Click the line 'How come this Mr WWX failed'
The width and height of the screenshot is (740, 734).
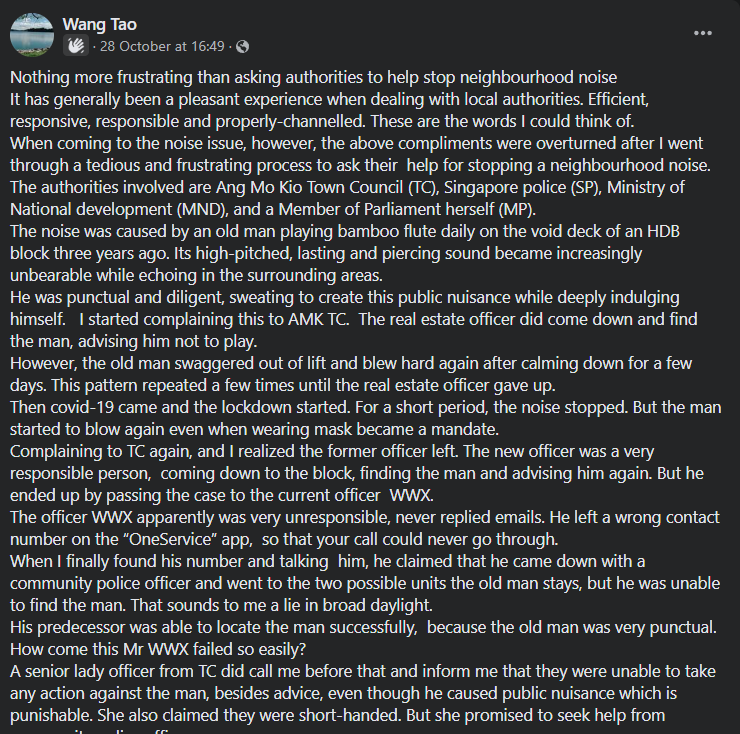point(158,650)
